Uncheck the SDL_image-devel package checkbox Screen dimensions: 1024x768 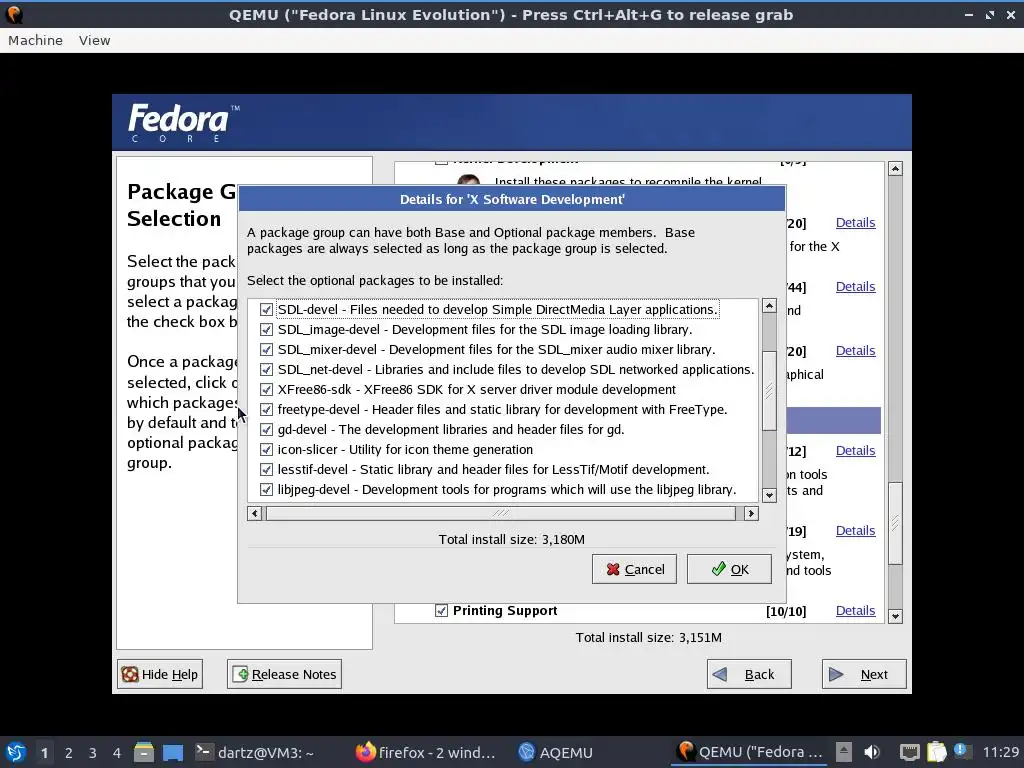tap(266, 330)
